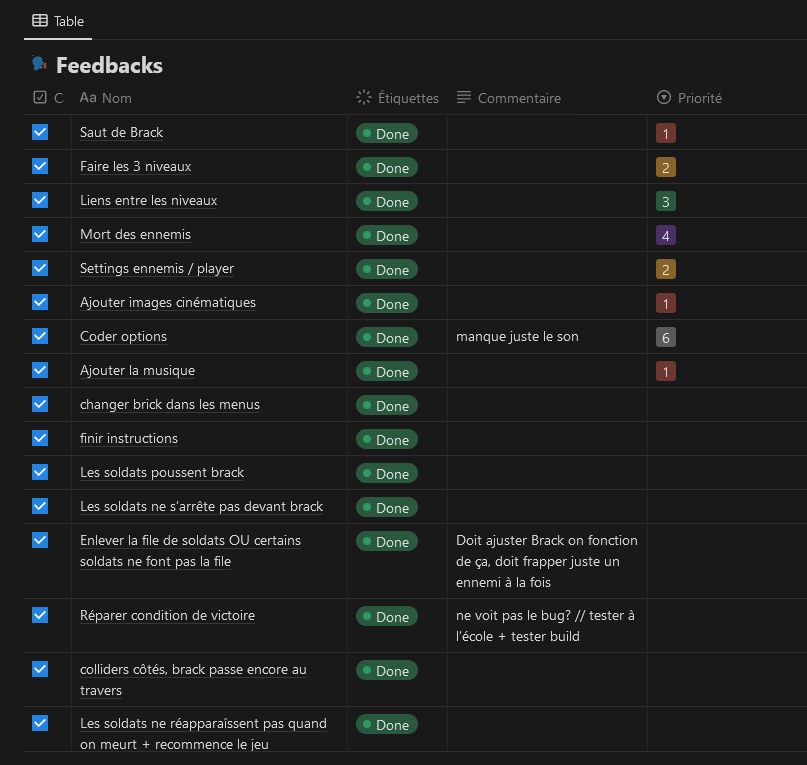The width and height of the screenshot is (807, 765).
Task: Uncheck the Ajouter la musique checkbox
Action: pyautogui.click(x=40, y=370)
